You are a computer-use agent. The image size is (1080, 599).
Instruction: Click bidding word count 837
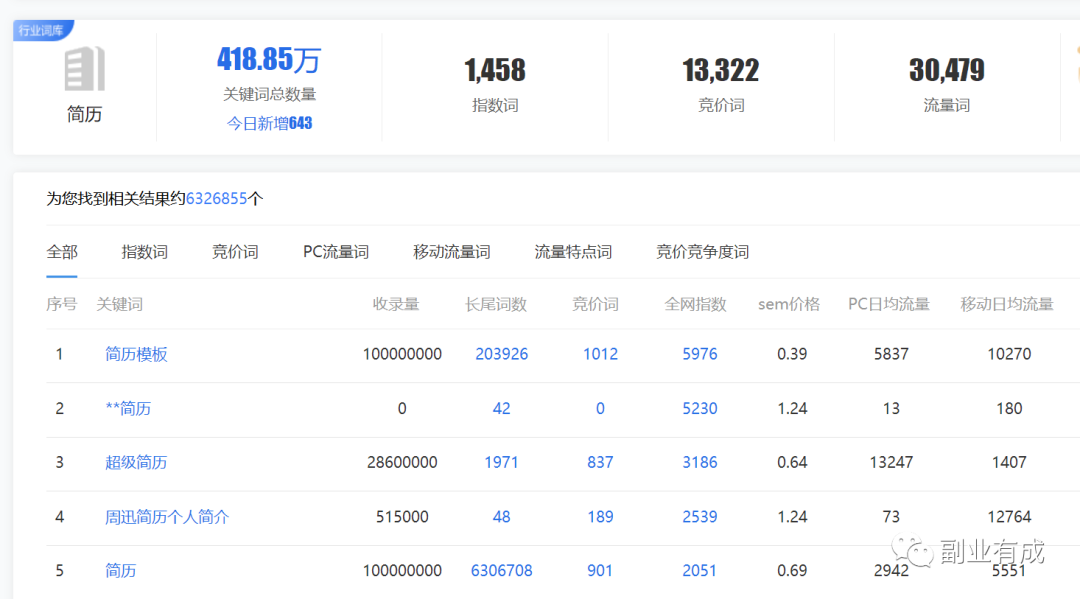(x=601, y=462)
